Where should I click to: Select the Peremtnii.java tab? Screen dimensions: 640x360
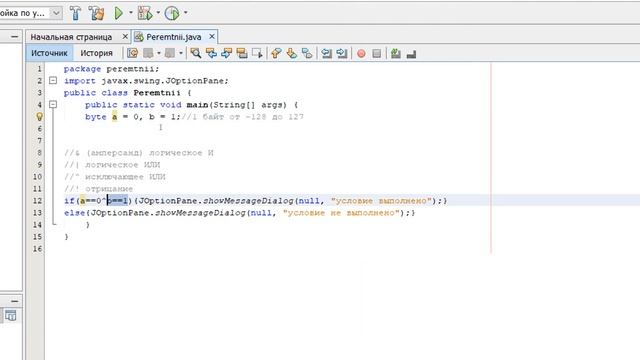(x=173, y=37)
